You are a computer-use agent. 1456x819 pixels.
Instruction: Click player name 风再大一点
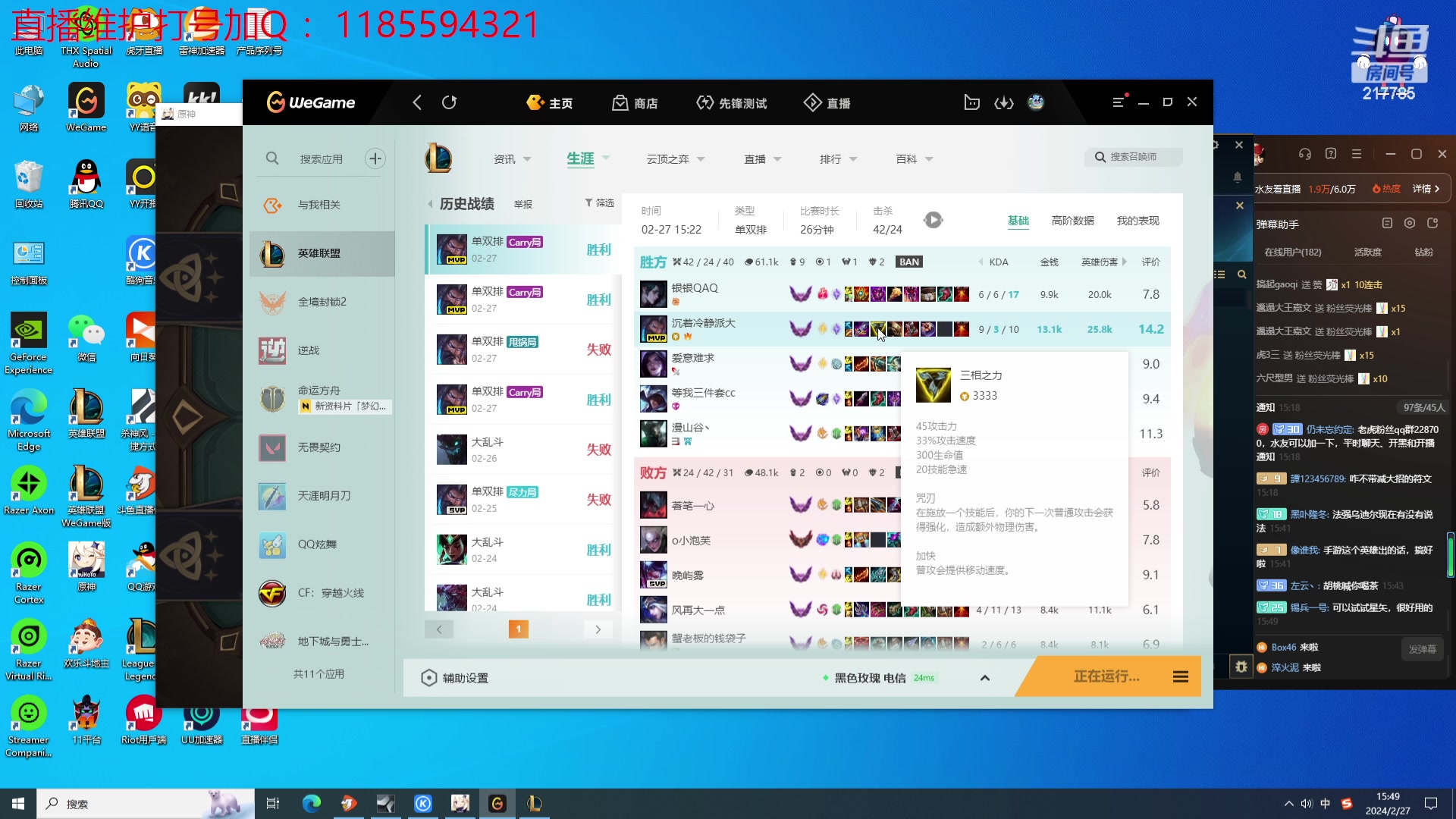coord(698,610)
